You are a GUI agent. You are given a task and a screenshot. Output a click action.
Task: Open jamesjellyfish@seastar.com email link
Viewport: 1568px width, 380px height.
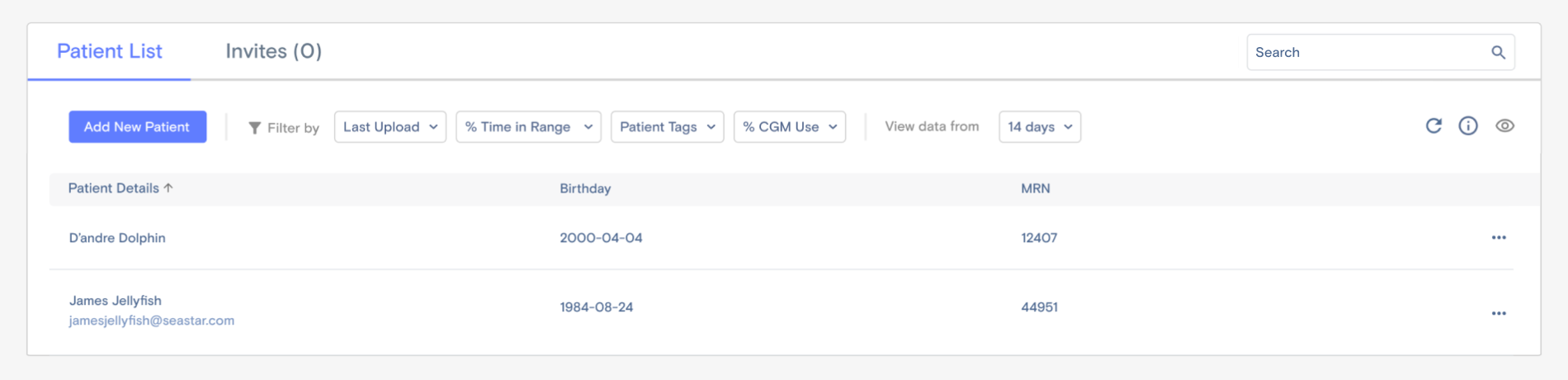pos(152,321)
